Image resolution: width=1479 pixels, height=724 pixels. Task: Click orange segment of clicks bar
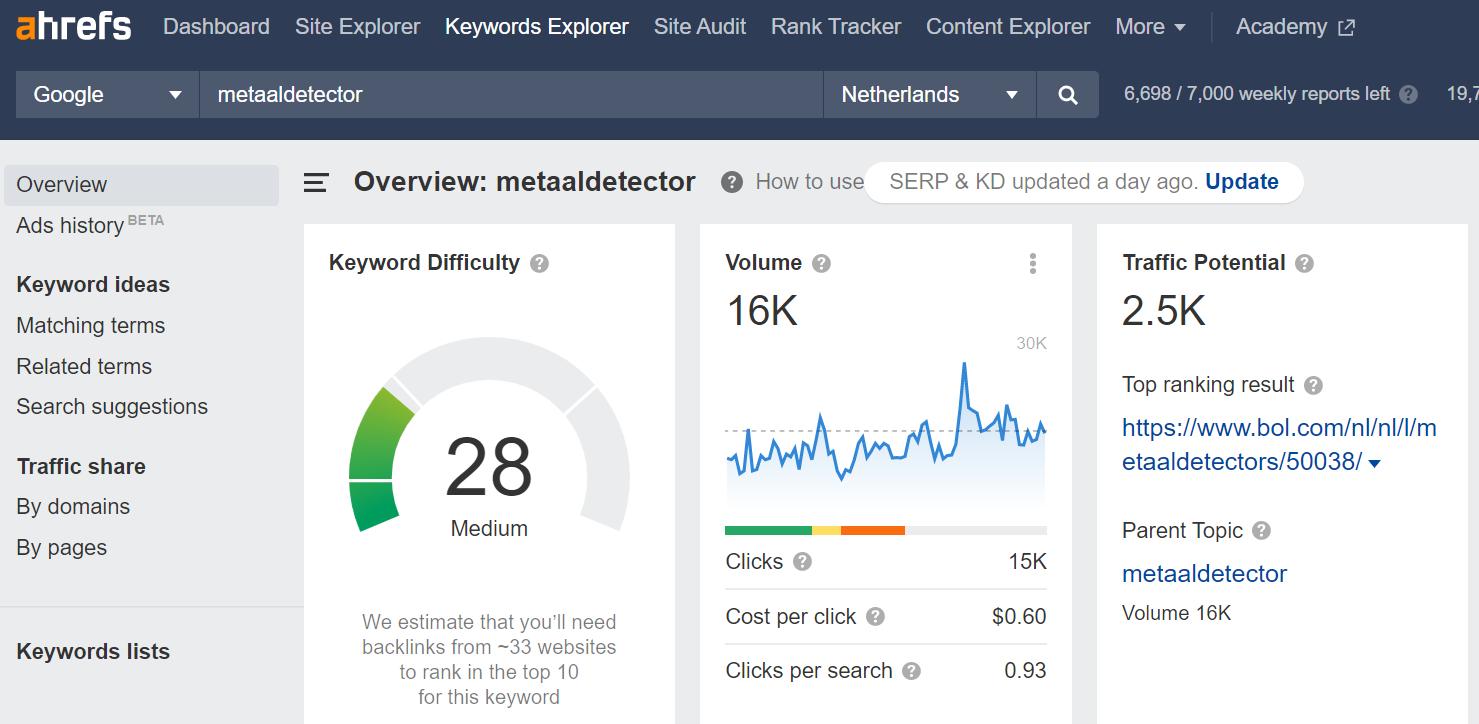[873, 530]
